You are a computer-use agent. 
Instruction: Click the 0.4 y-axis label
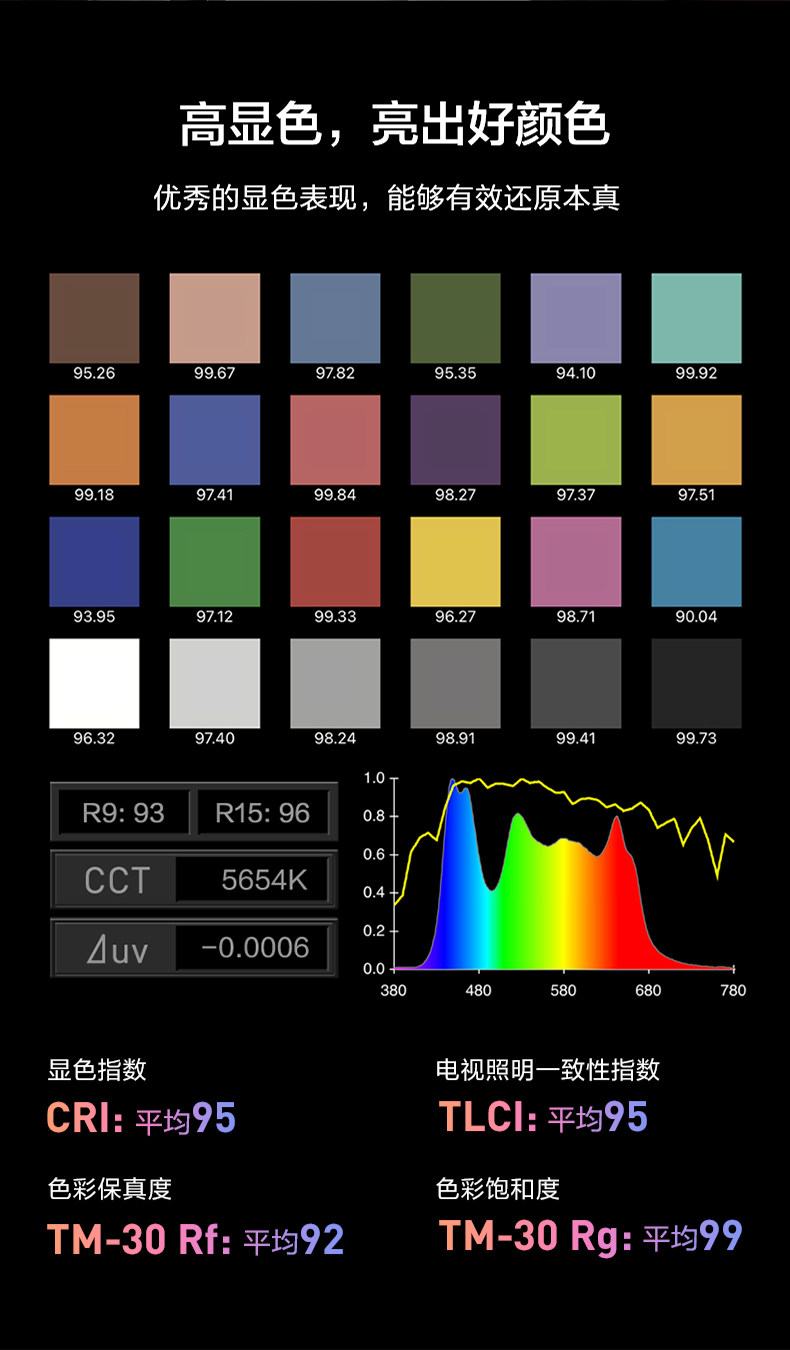point(373,892)
